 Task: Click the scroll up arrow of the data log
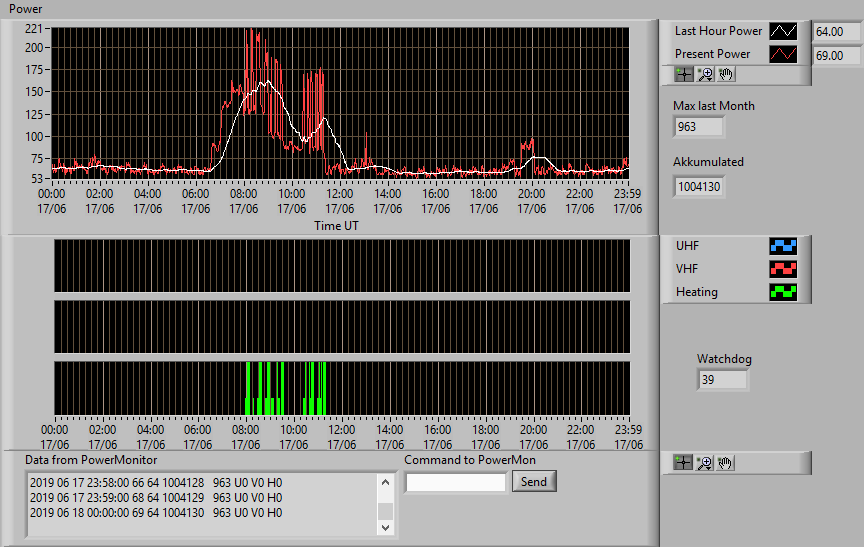(386, 483)
